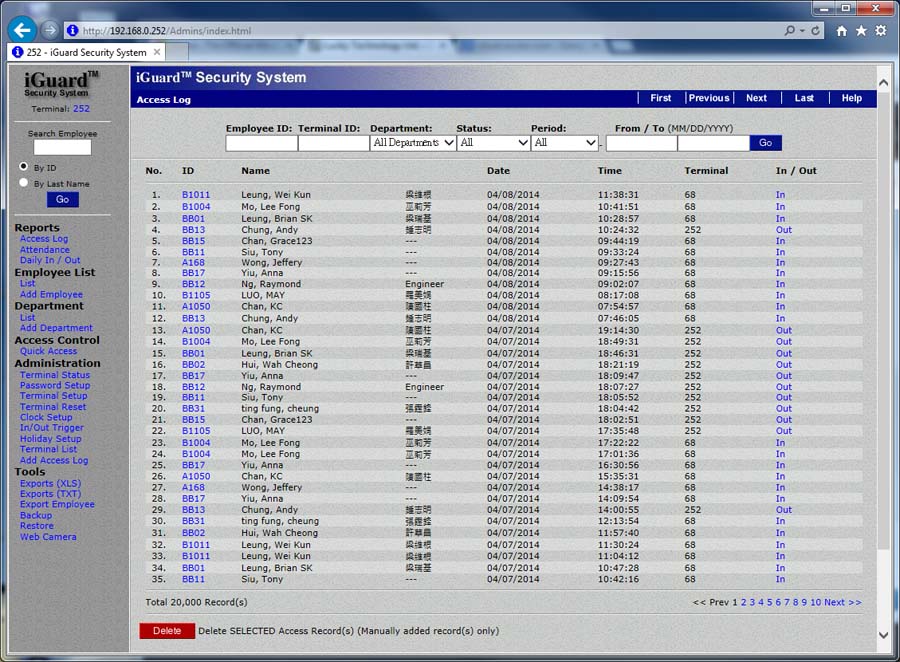Click the red Delete button
Screen dimensions: 900x662
167,631
